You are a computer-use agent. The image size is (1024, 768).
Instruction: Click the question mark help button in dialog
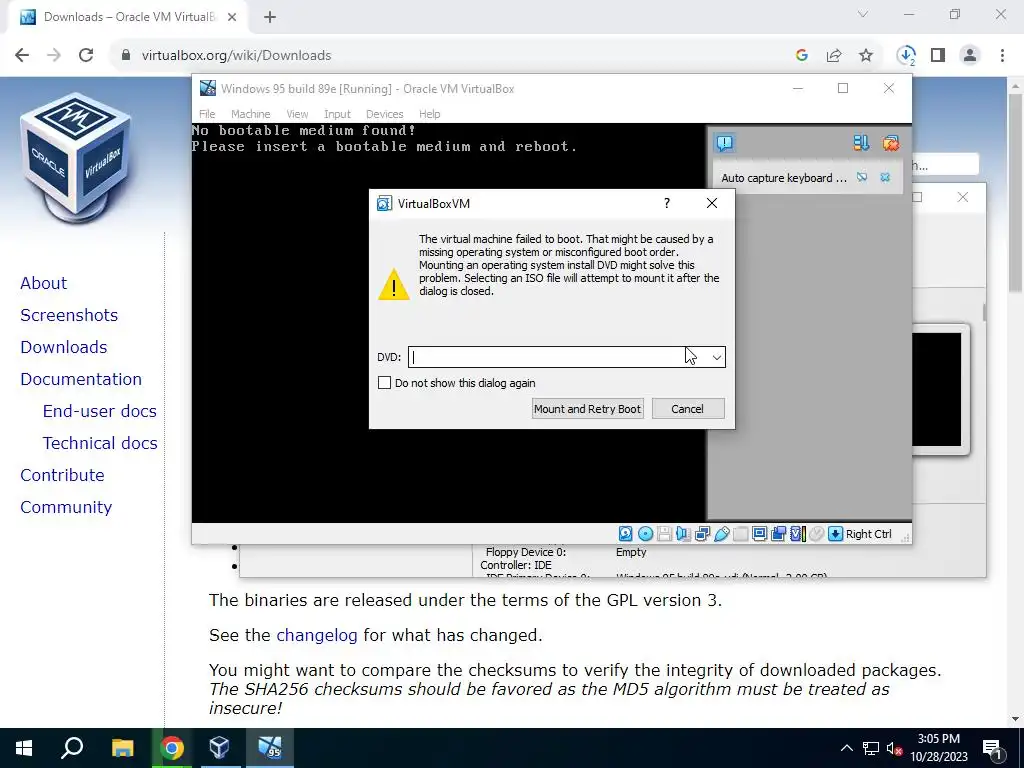point(667,203)
